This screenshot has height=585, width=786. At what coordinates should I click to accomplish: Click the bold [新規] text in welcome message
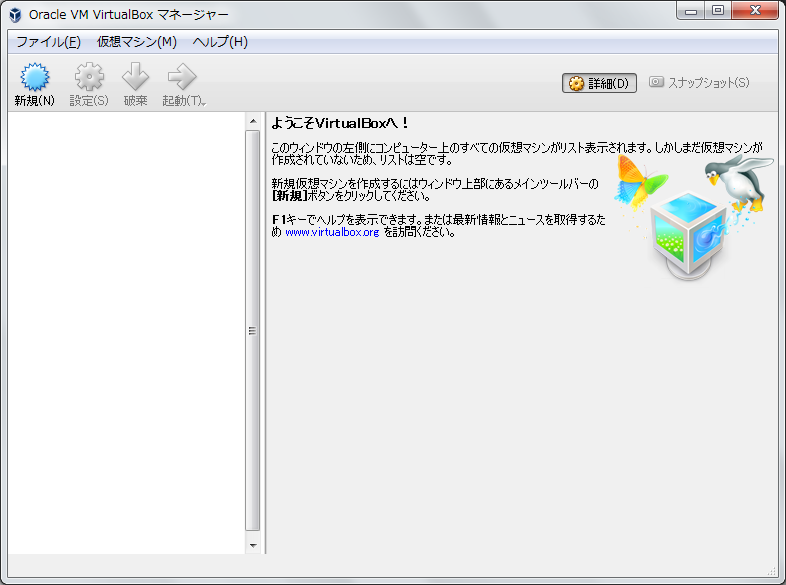point(289,196)
